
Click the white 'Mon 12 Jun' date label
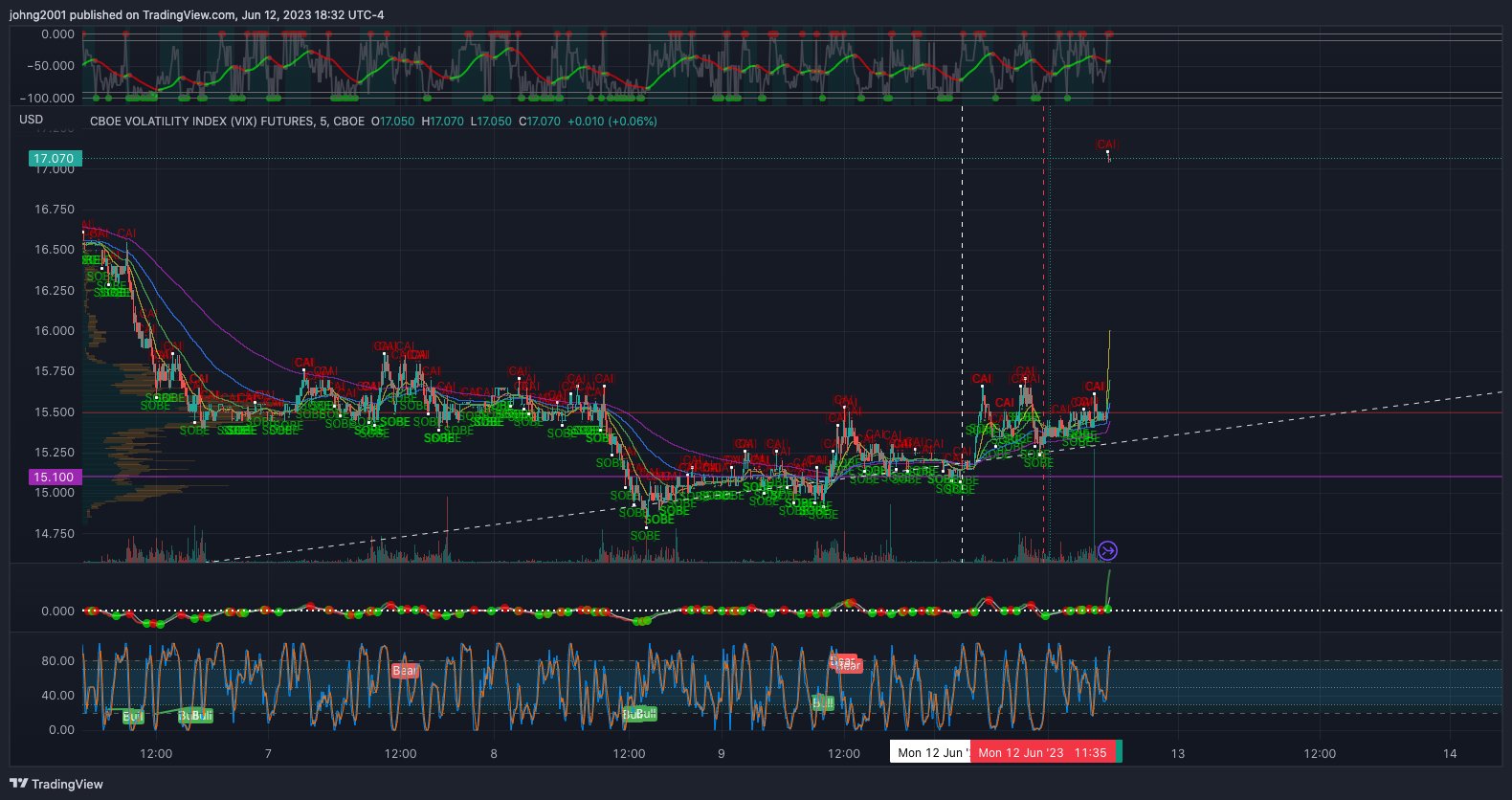click(x=929, y=753)
